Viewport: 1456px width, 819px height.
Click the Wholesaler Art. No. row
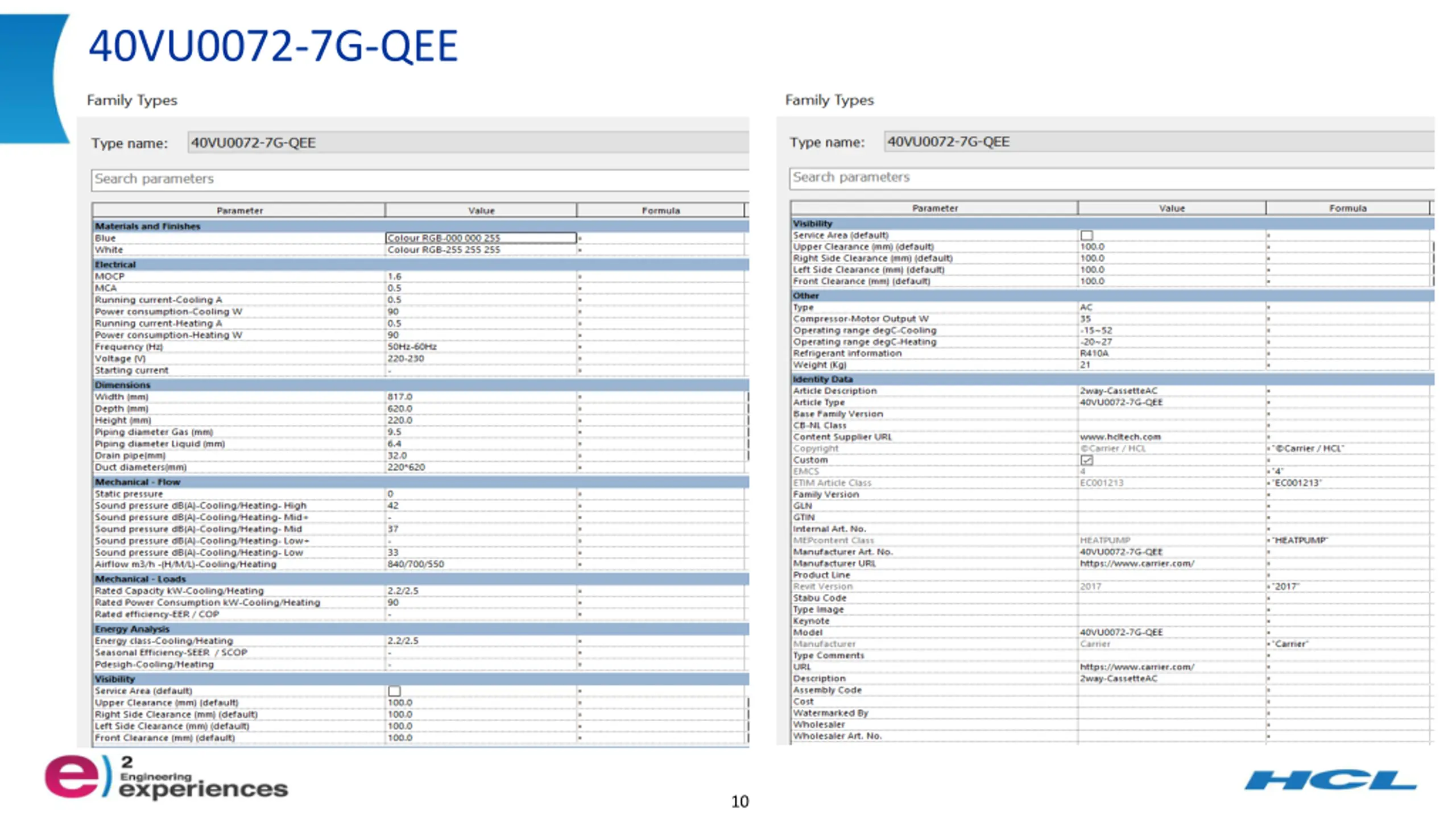tap(1110, 736)
